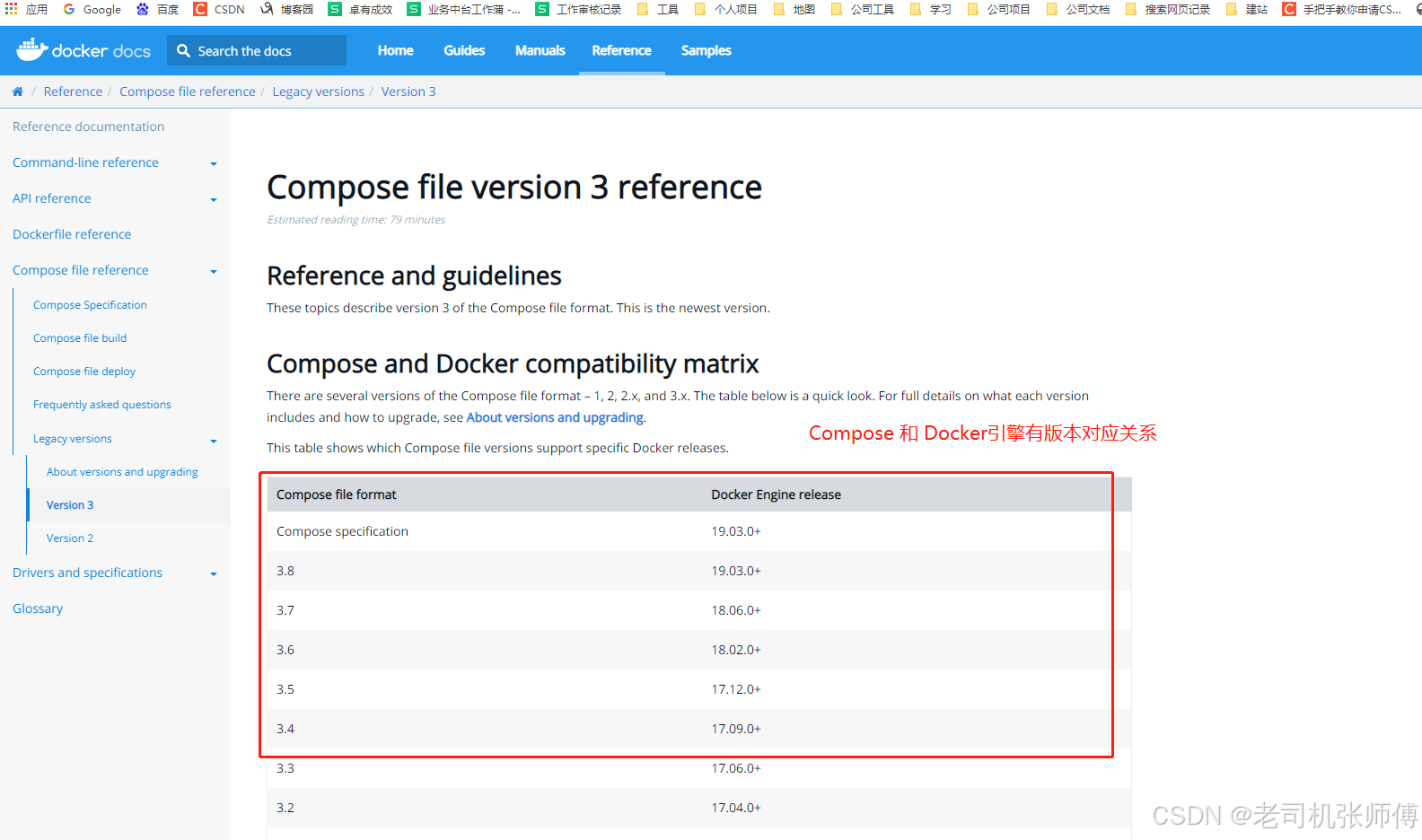Viewport: 1422px width, 840px height.
Task: Follow the paragraph link About versions and upgrading
Action: pyautogui.click(x=555, y=417)
